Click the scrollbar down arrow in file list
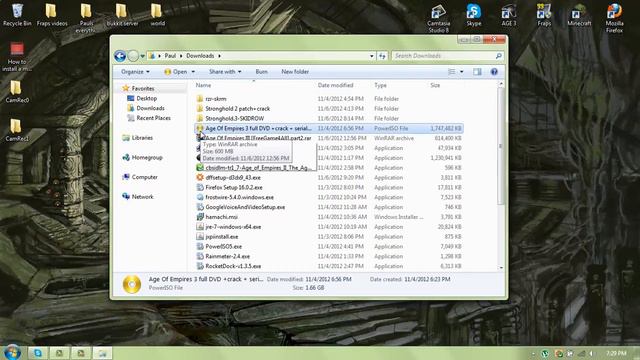640x360 pixels. pyautogui.click(x=501, y=268)
